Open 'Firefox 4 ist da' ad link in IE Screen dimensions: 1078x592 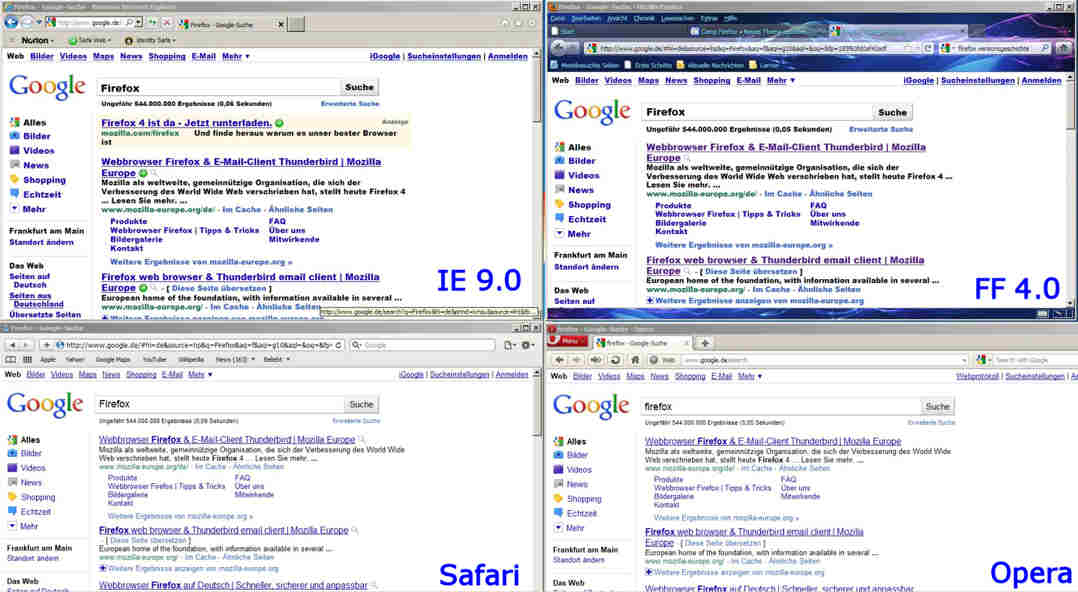click(x=186, y=122)
